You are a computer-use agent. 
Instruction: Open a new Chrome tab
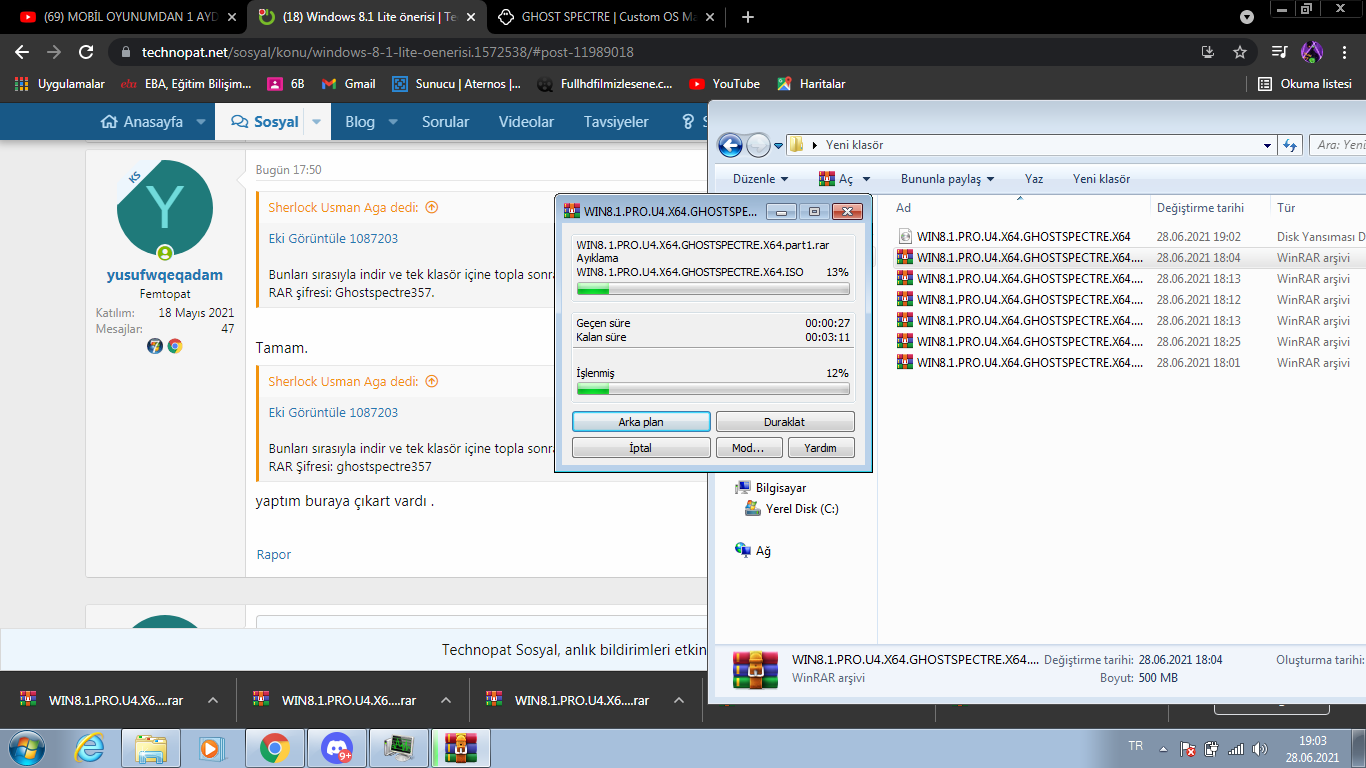[x=748, y=17]
